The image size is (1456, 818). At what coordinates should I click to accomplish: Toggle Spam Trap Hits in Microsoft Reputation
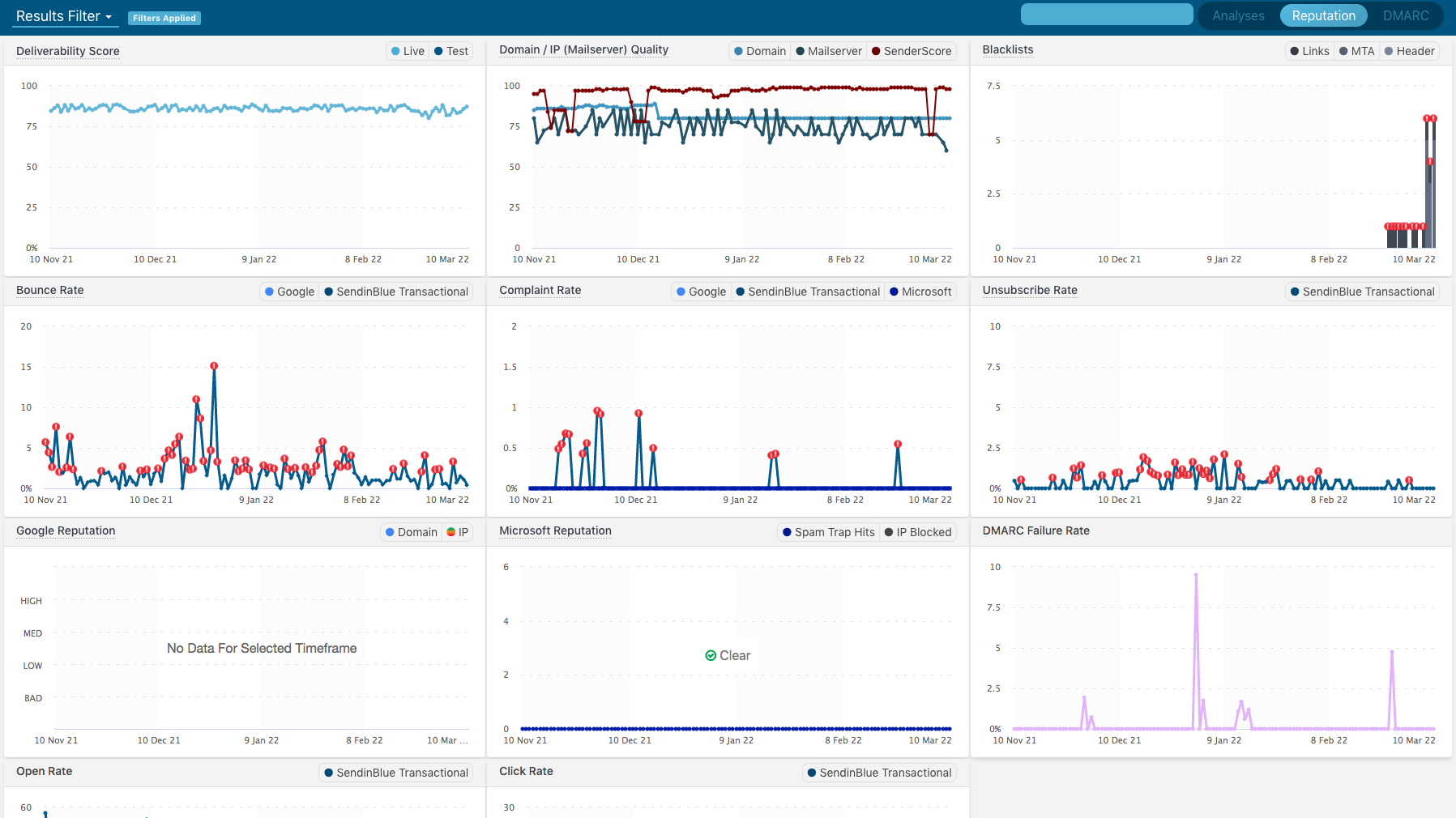click(x=828, y=532)
